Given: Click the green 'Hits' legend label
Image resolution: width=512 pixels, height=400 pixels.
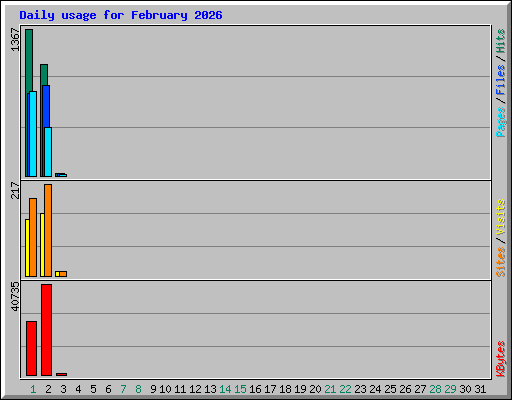Looking at the screenshot, I should (500, 41).
